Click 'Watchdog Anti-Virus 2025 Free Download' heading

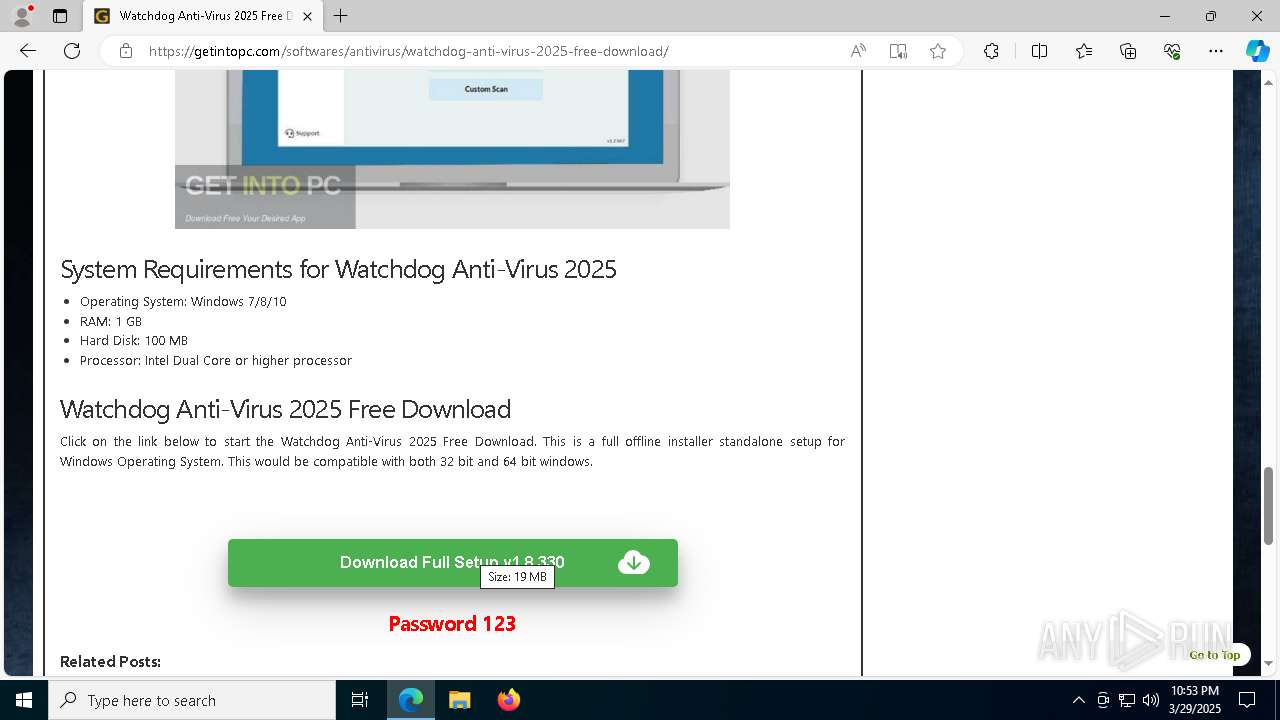(285, 409)
